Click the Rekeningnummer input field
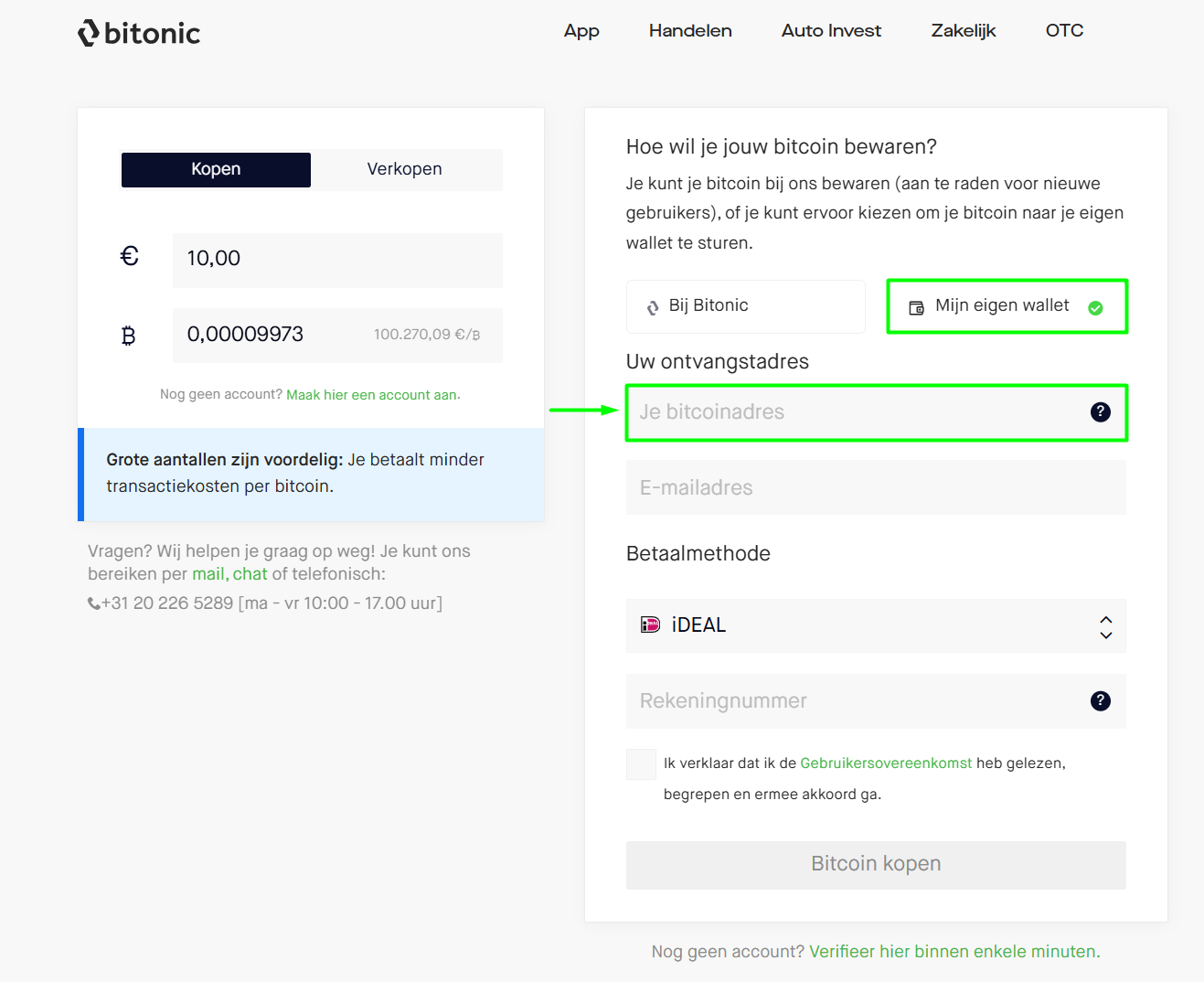 pos(876,701)
